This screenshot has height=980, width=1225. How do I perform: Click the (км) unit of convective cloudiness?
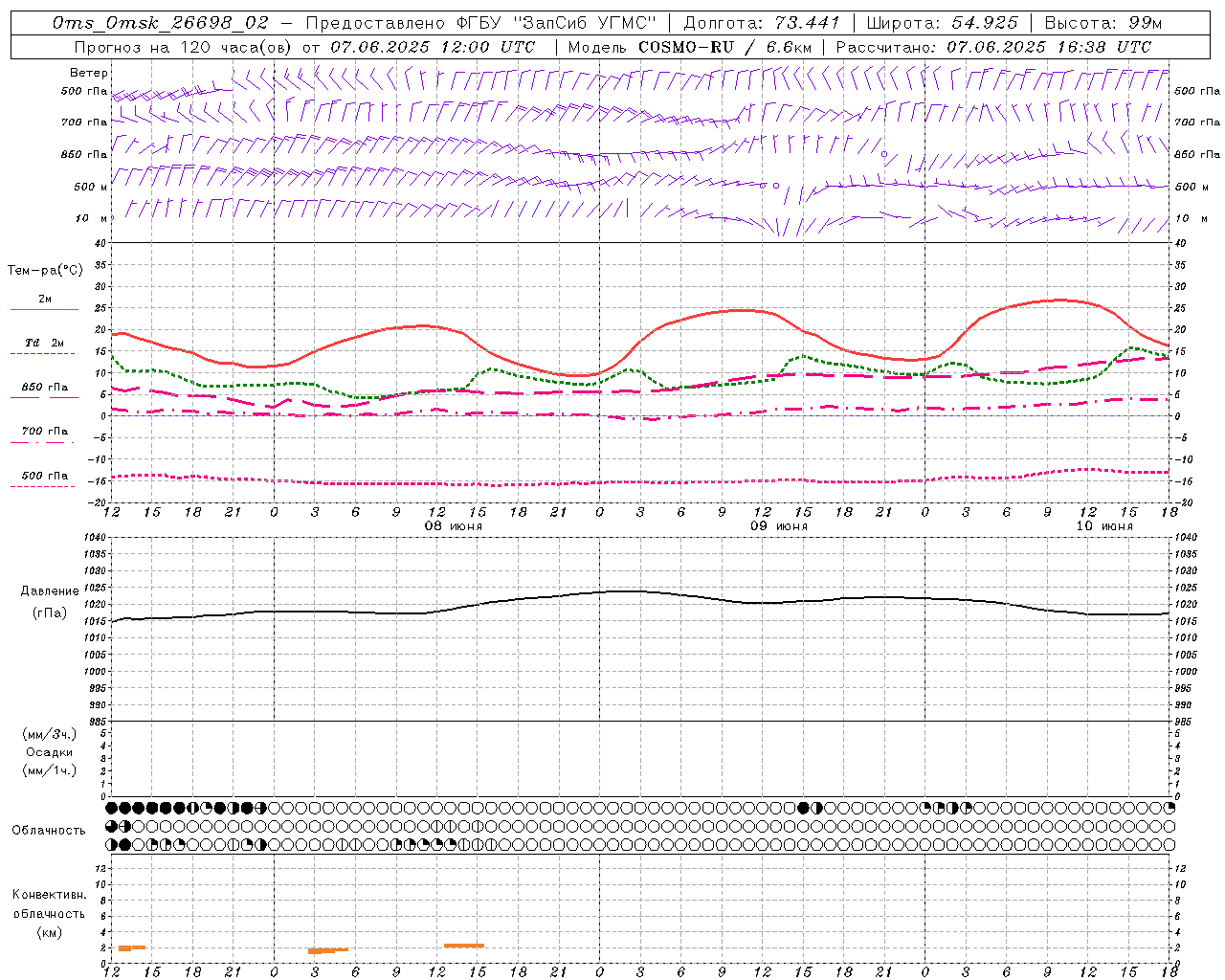[x=49, y=932]
